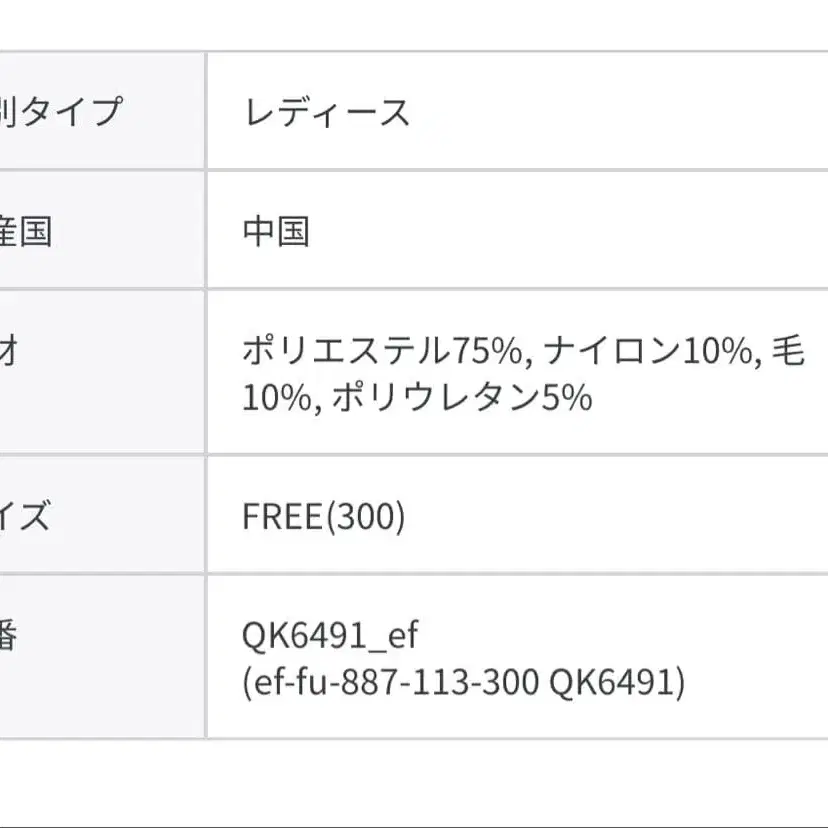
Task: Select the ポリウレタン5% text
Action: (x=461, y=398)
